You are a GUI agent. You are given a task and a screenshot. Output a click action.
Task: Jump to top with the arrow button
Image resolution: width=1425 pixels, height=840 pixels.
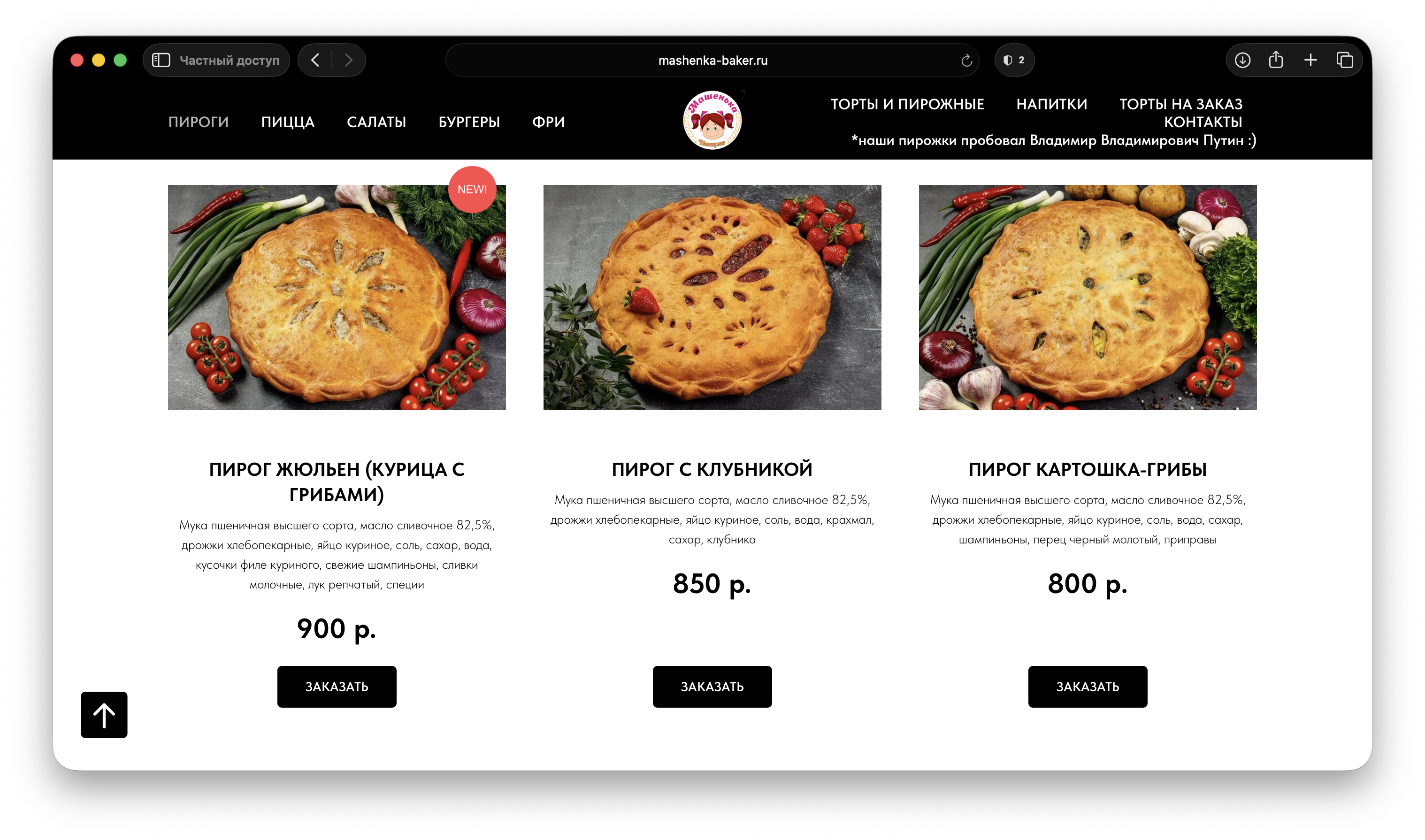click(x=104, y=714)
